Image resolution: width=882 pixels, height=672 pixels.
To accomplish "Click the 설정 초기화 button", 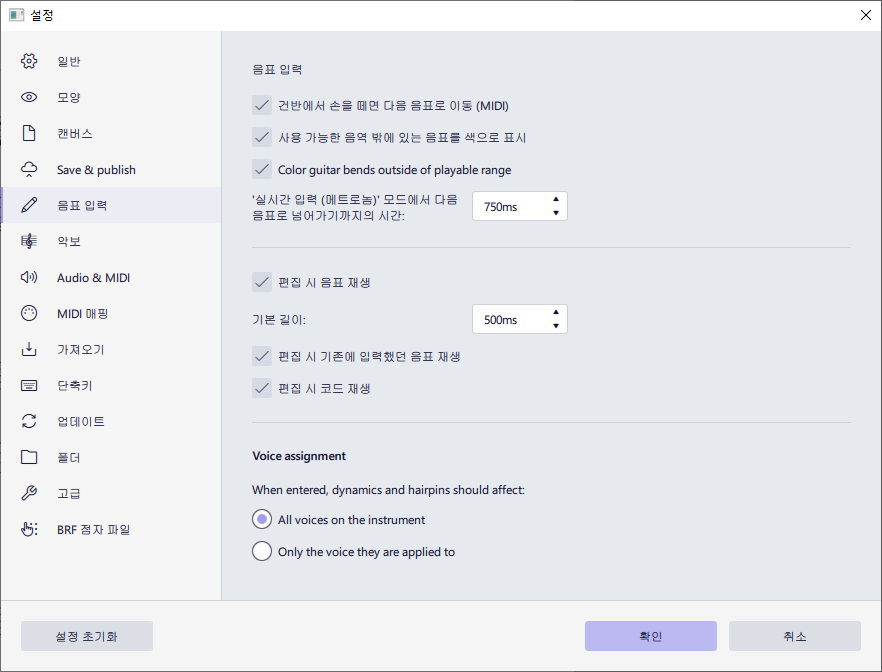I will [87, 636].
